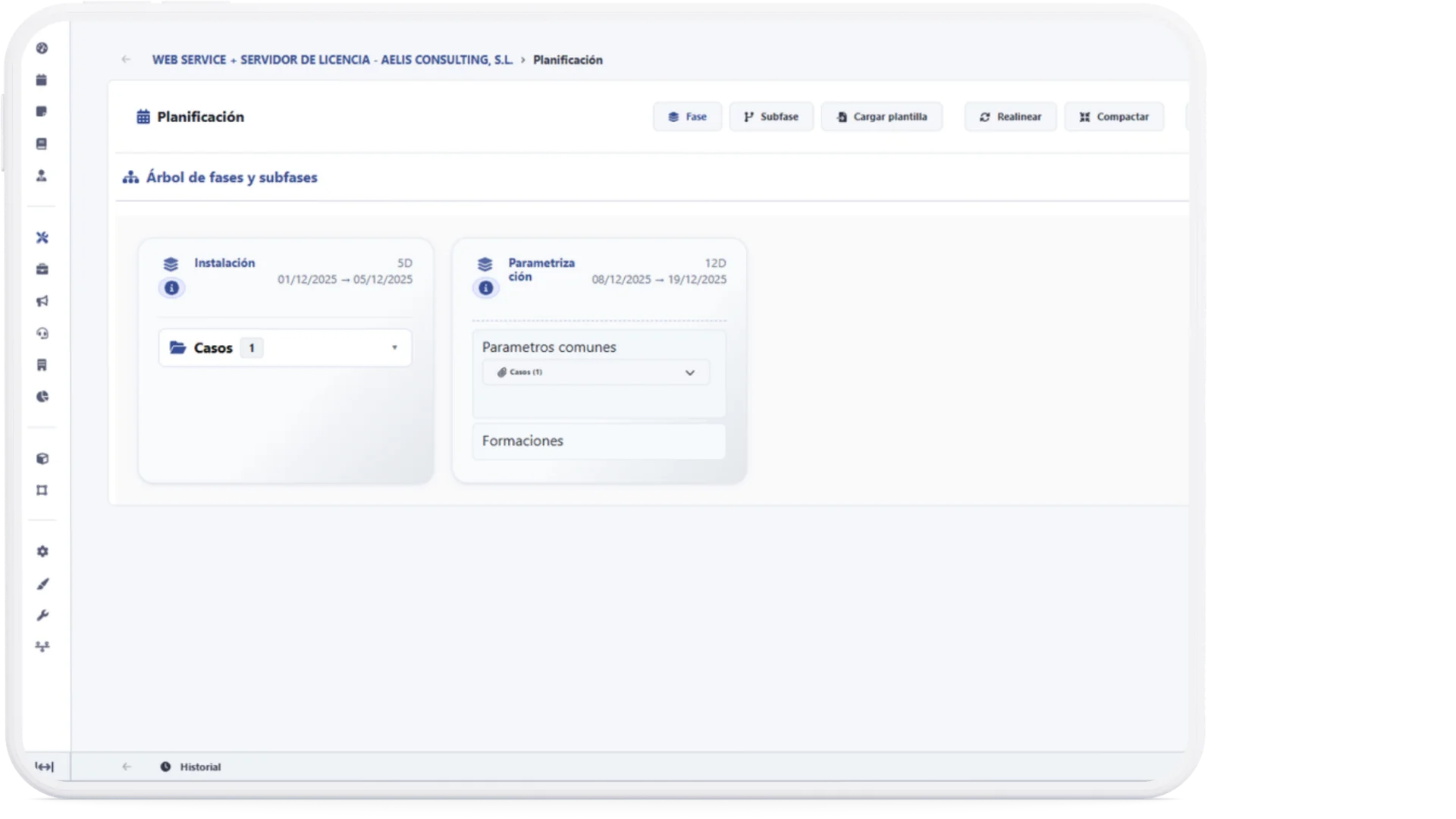Open the headset support icon in the sidebar
The height and width of the screenshot is (819, 1456).
(42, 334)
